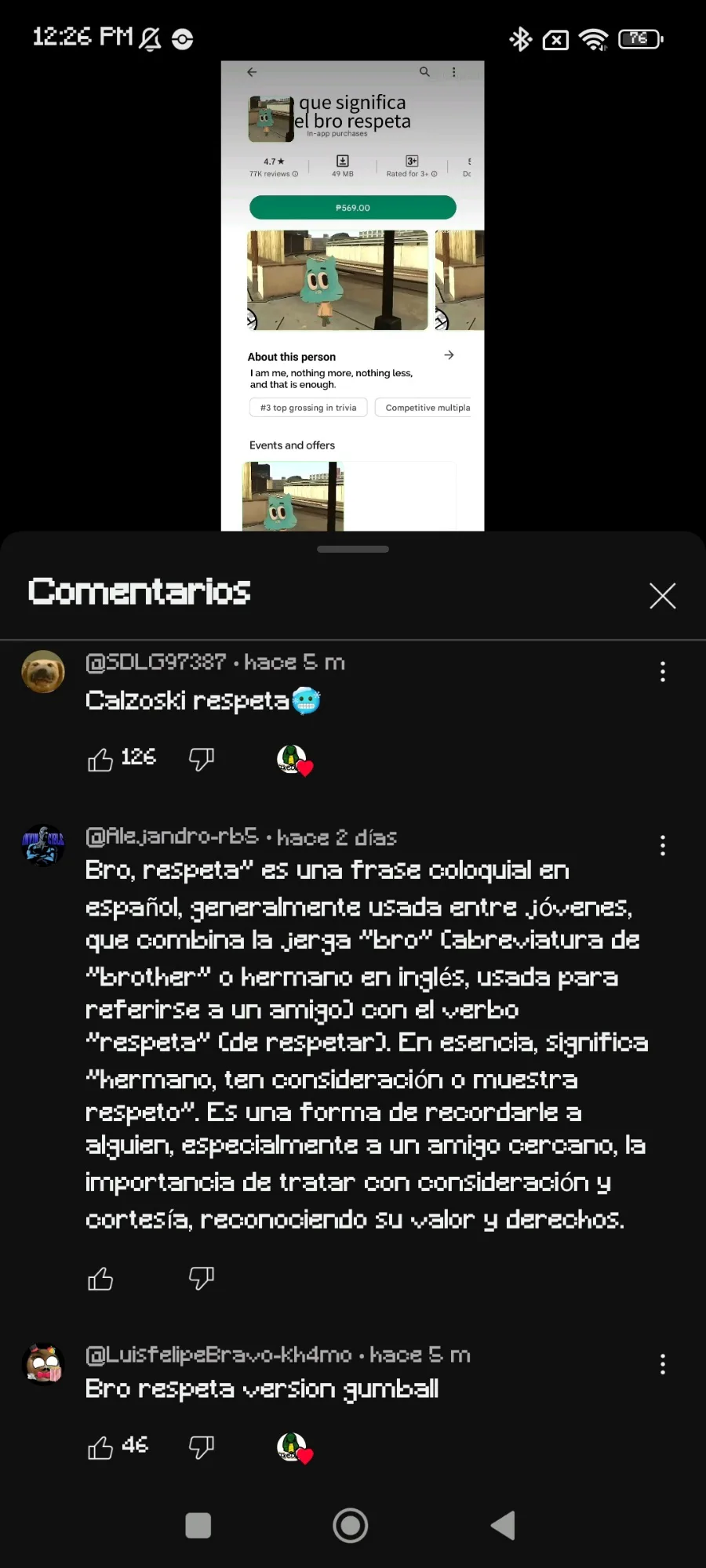Tap the Android back navigation triangle
Viewport: 706px width, 1568px height.
click(x=503, y=1526)
